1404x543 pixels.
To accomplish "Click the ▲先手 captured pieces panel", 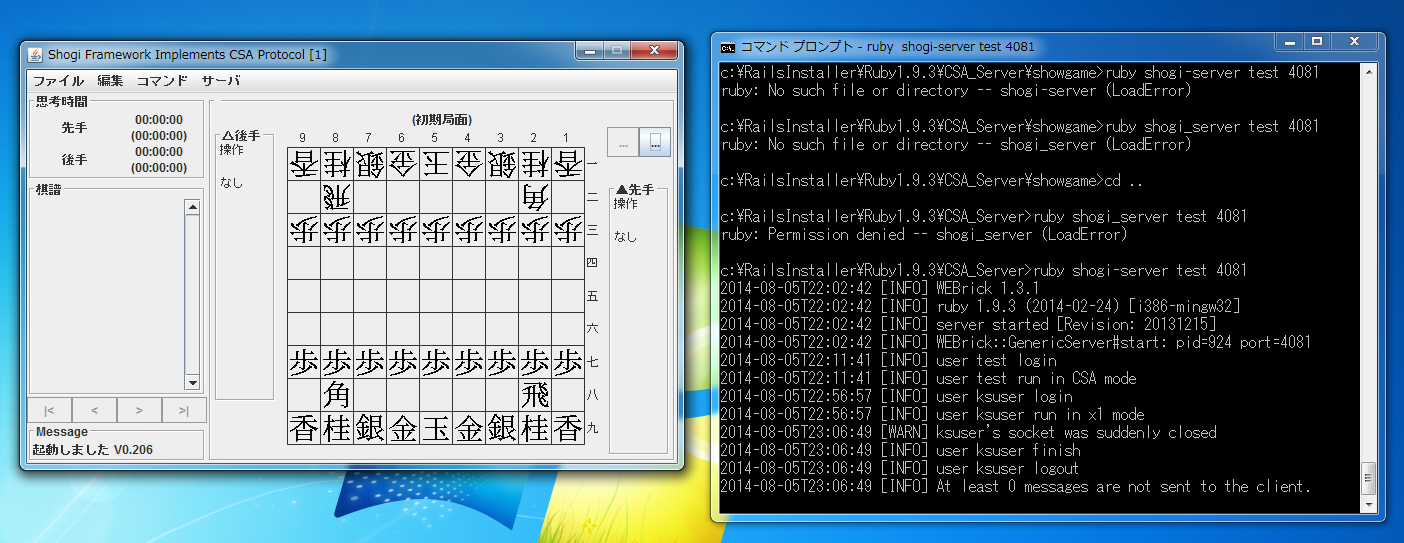I will pyautogui.click(x=638, y=320).
